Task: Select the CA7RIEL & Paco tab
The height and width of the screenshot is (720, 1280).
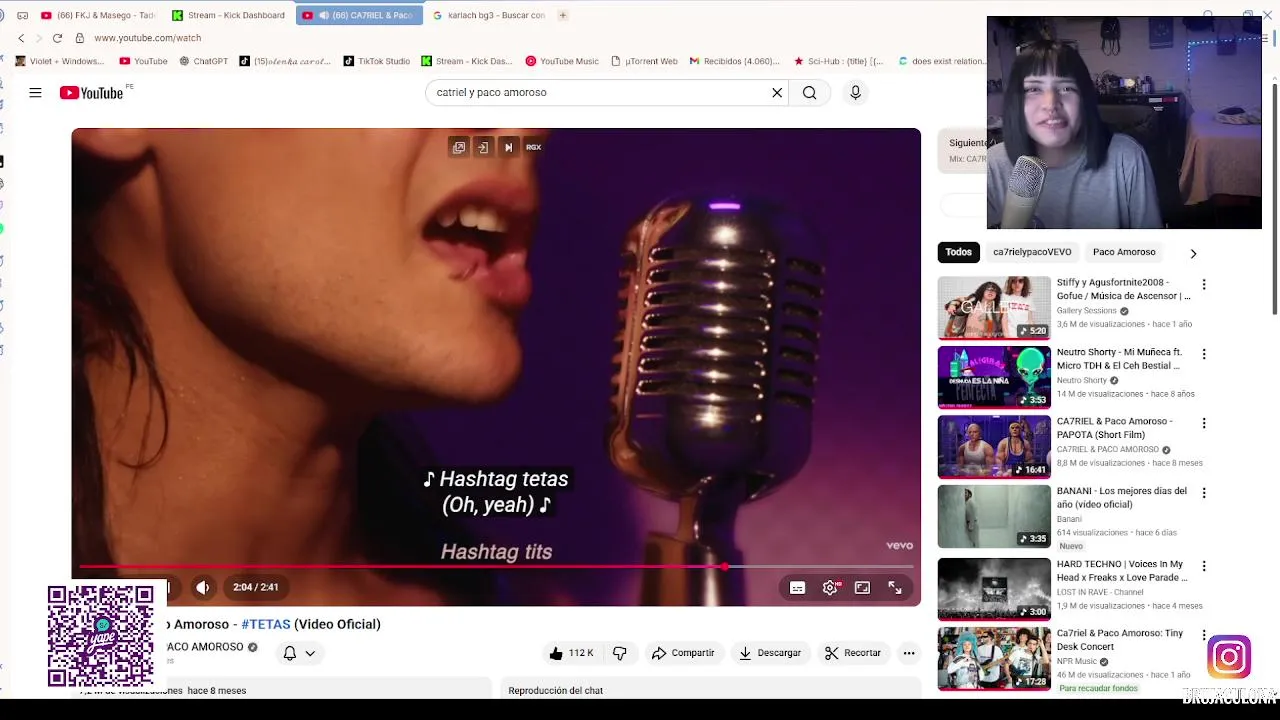Action: coord(359,15)
